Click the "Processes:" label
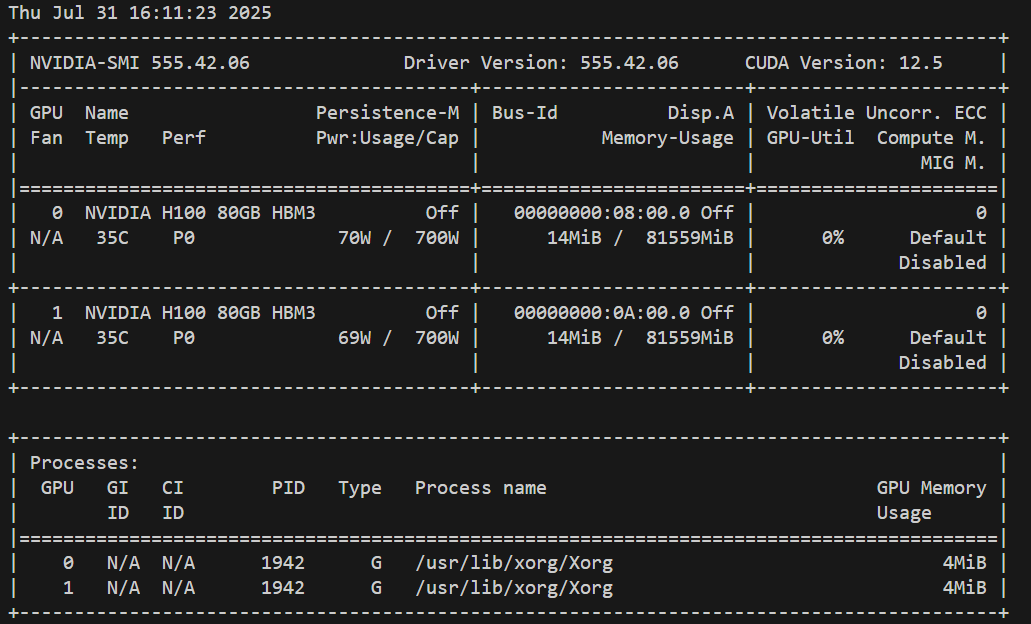The height and width of the screenshot is (624, 1031). click(84, 463)
